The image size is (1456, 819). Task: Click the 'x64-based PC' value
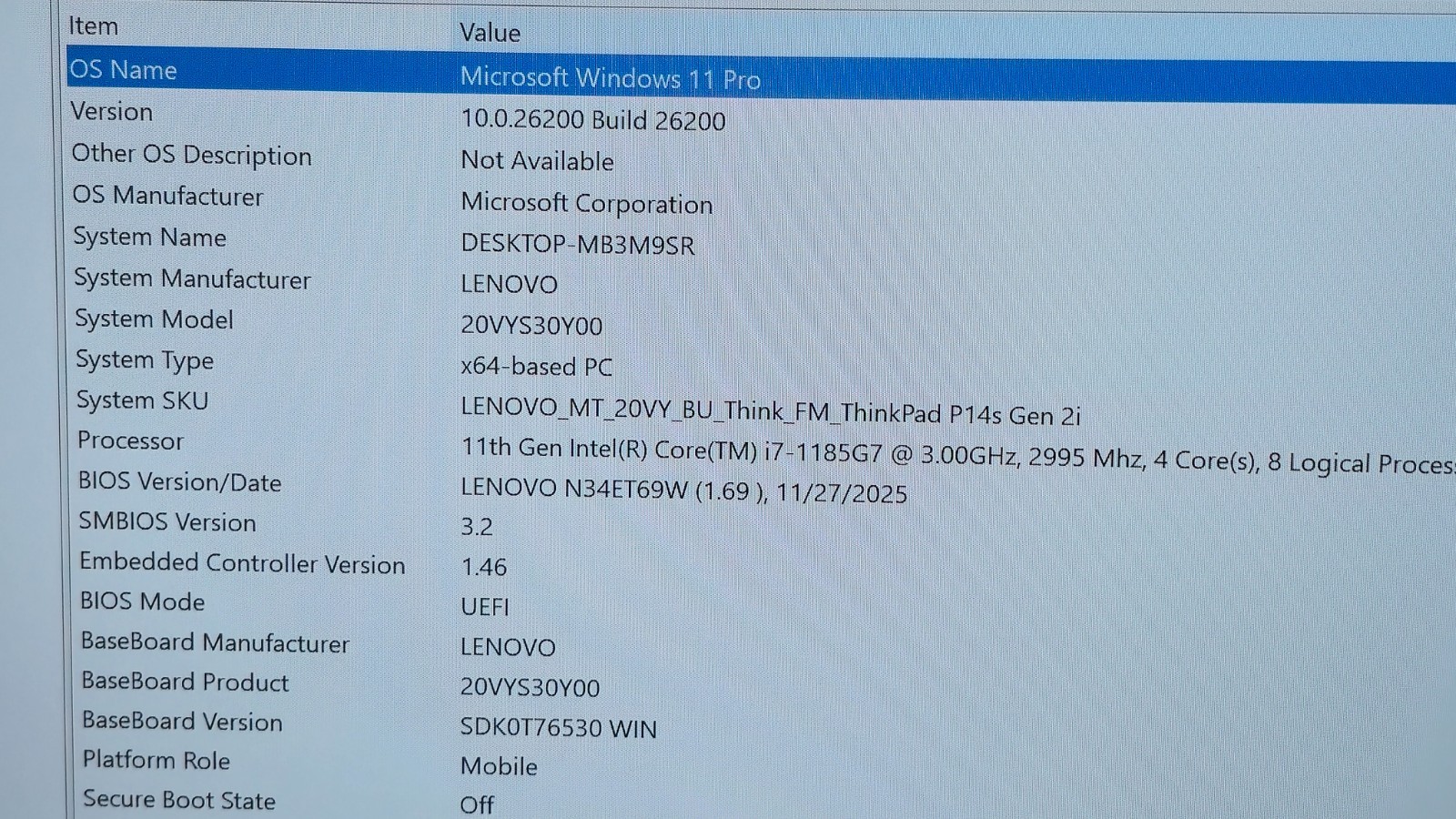[537, 366]
